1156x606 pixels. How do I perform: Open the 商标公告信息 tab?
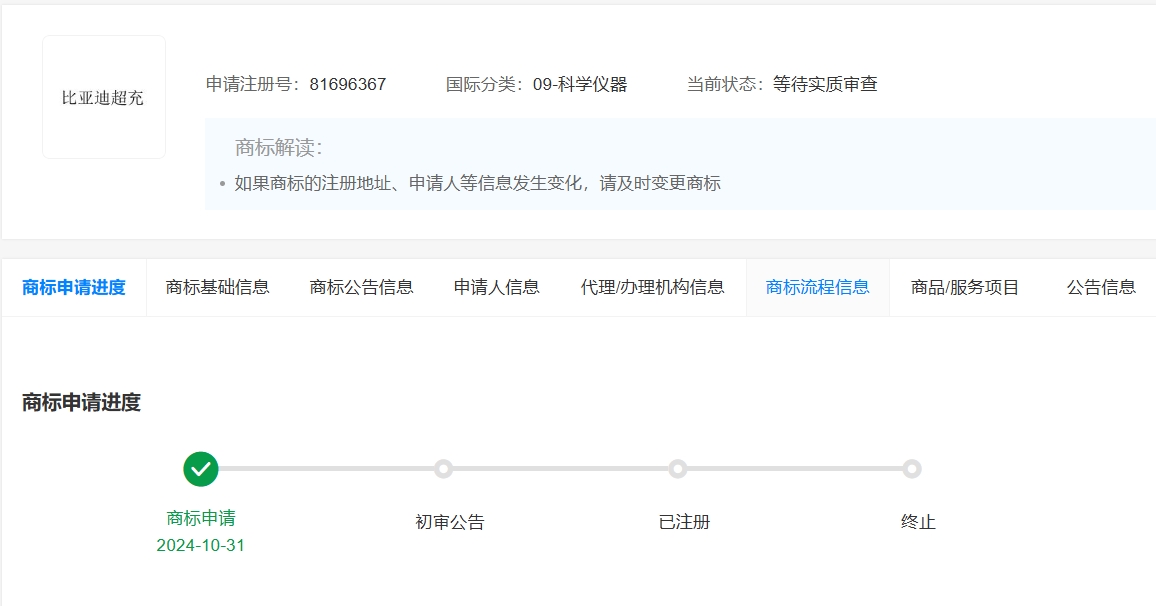(361, 288)
